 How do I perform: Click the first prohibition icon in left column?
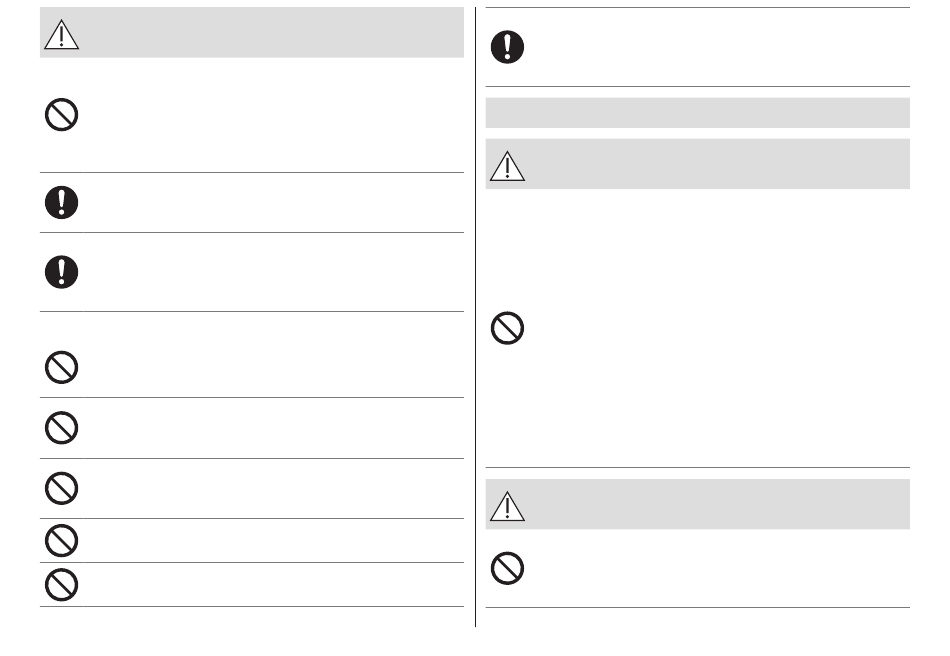tap(61, 114)
